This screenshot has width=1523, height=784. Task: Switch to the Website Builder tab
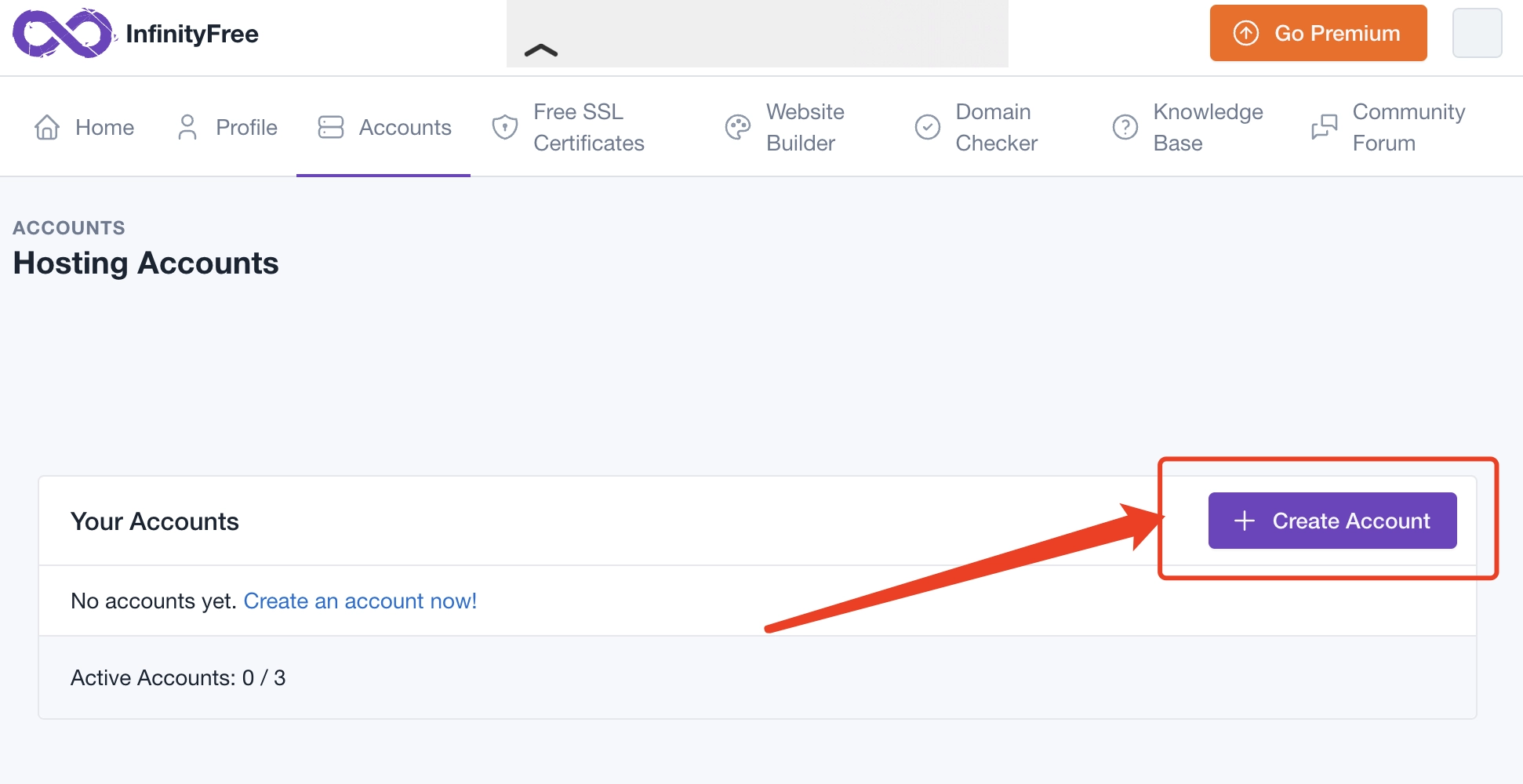pos(805,127)
